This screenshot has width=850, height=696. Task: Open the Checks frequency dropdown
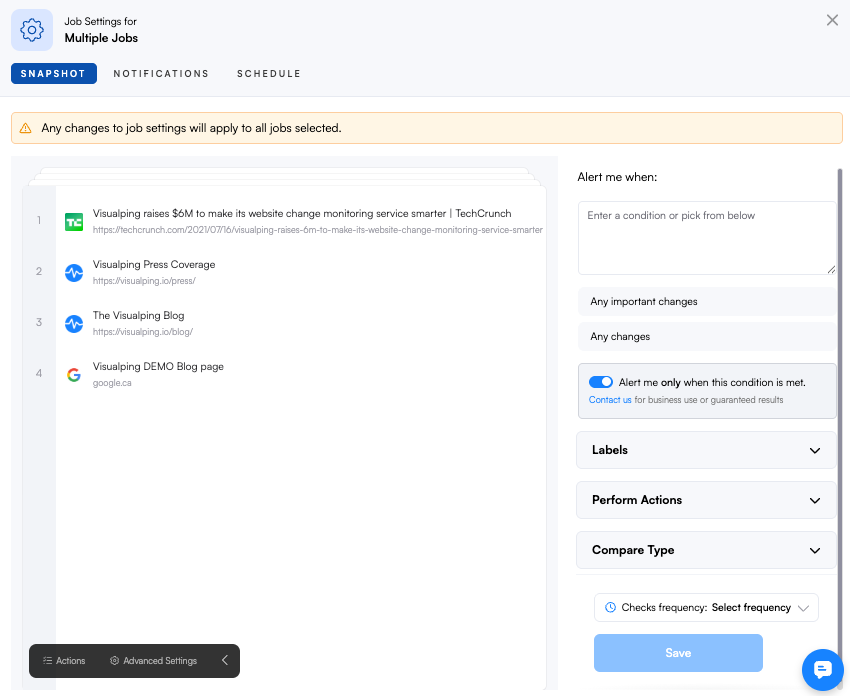click(x=706, y=608)
